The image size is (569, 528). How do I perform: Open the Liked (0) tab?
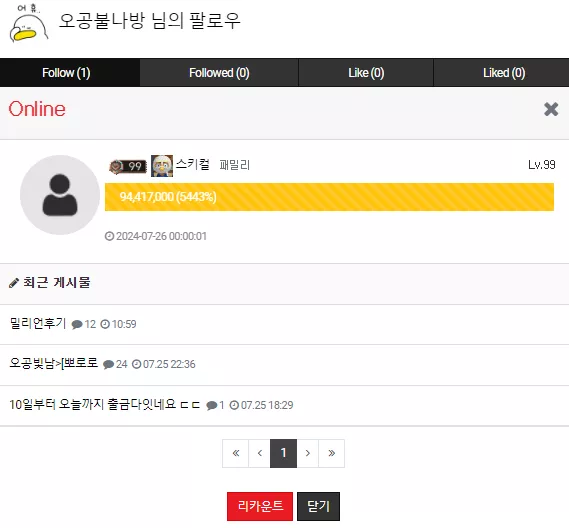pyautogui.click(x=501, y=73)
